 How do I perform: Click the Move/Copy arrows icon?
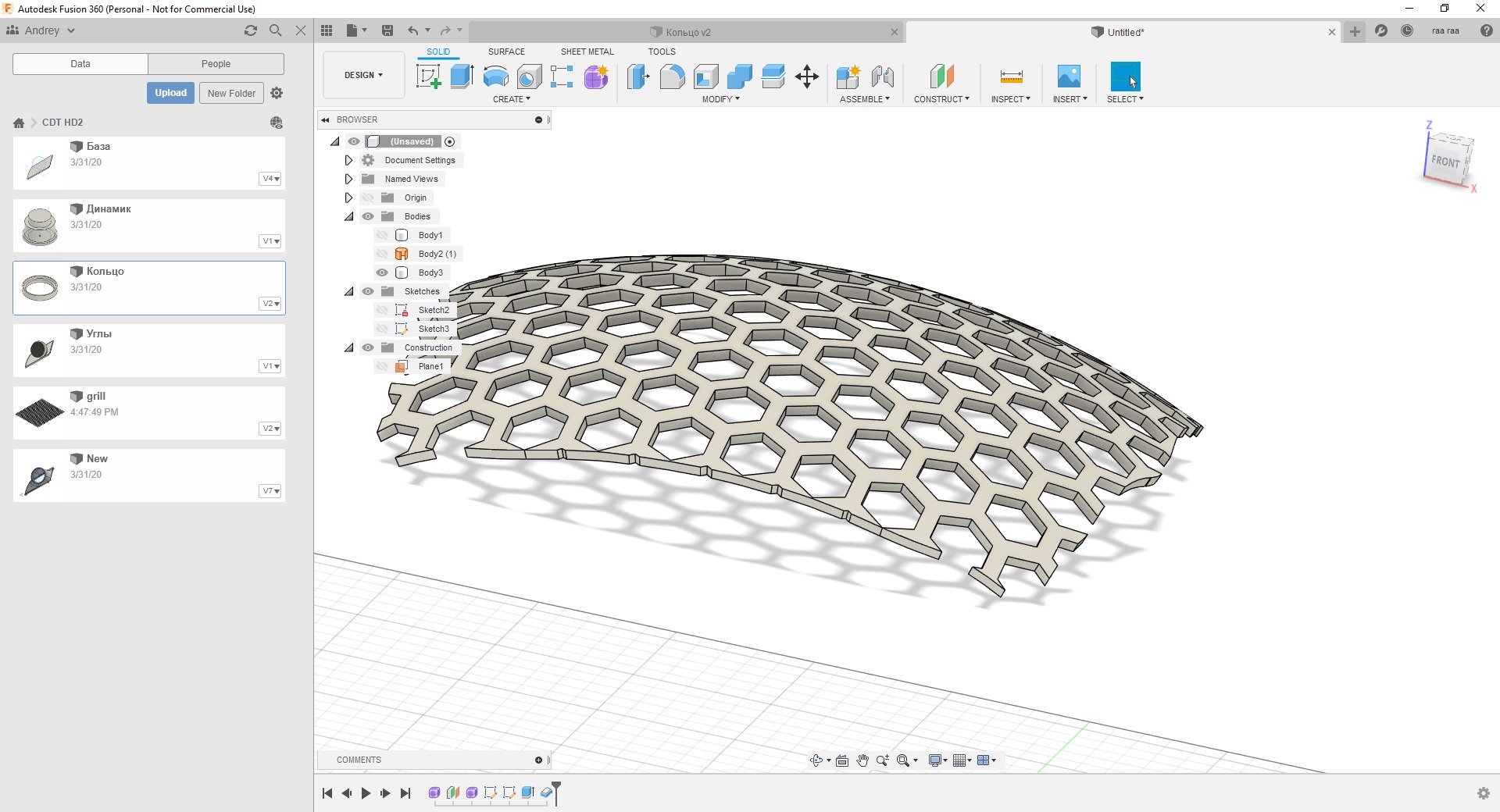click(x=806, y=77)
